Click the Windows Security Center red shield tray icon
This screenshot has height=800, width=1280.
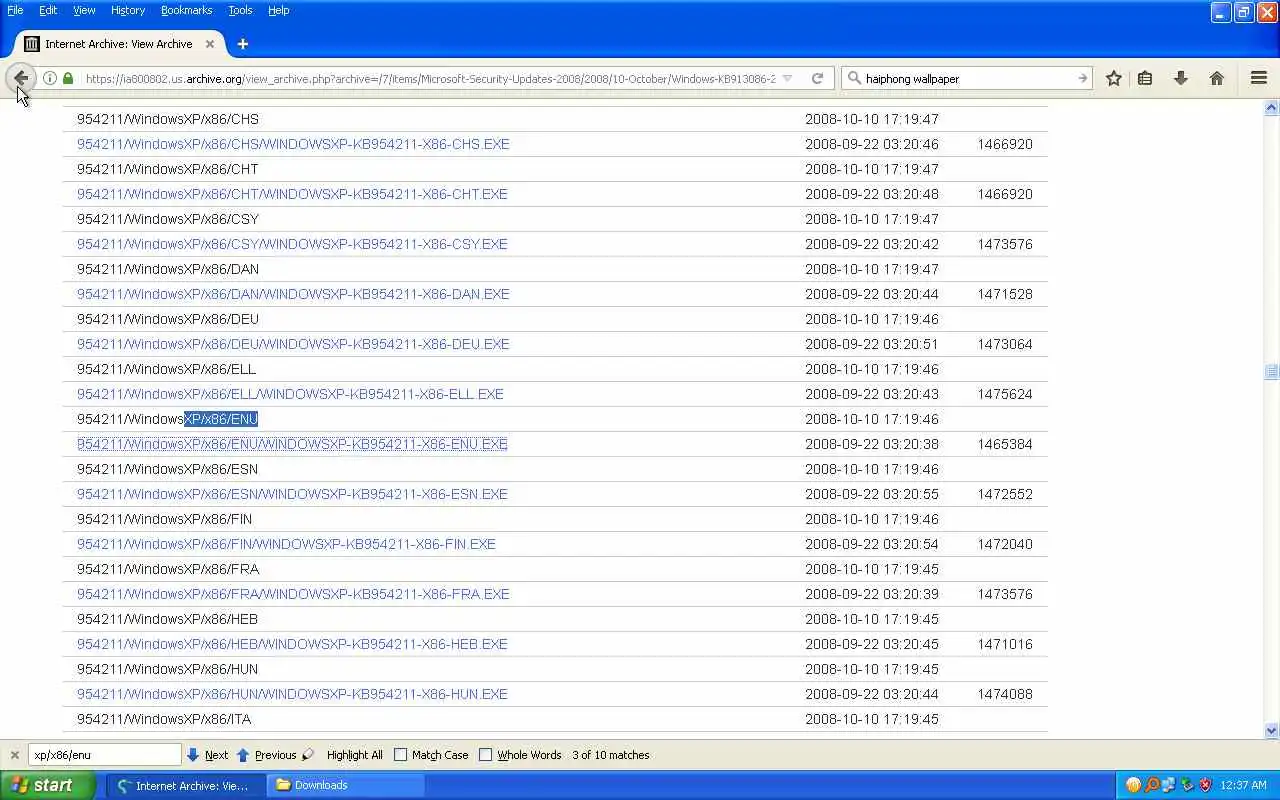tap(1205, 785)
